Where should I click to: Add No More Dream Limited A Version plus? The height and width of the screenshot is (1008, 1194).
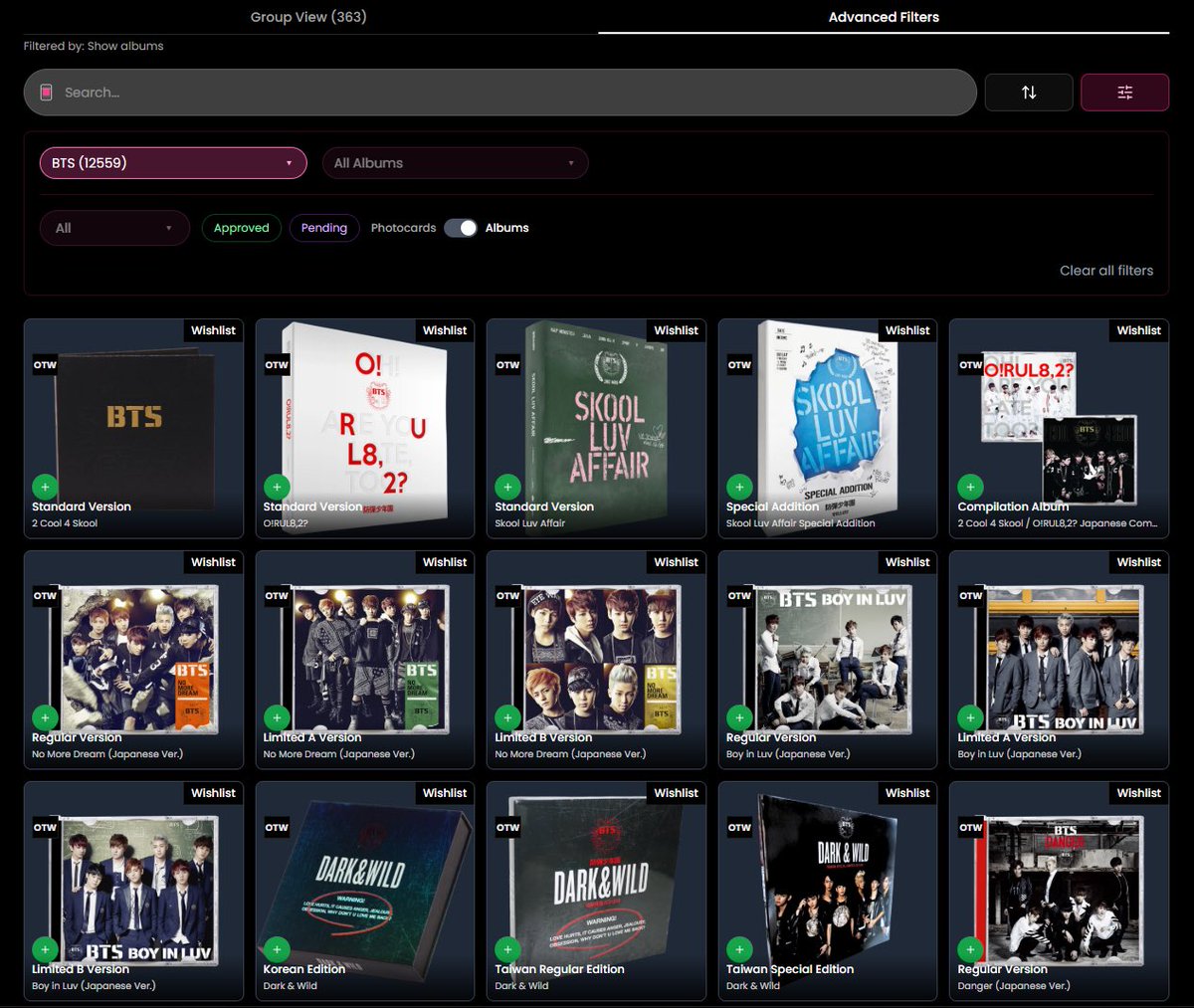click(277, 717)
